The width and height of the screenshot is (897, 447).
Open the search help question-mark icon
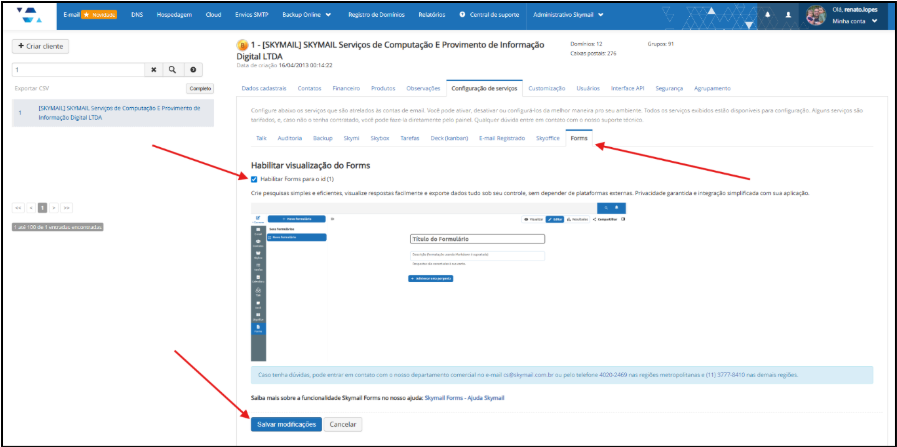coord(192,70)
